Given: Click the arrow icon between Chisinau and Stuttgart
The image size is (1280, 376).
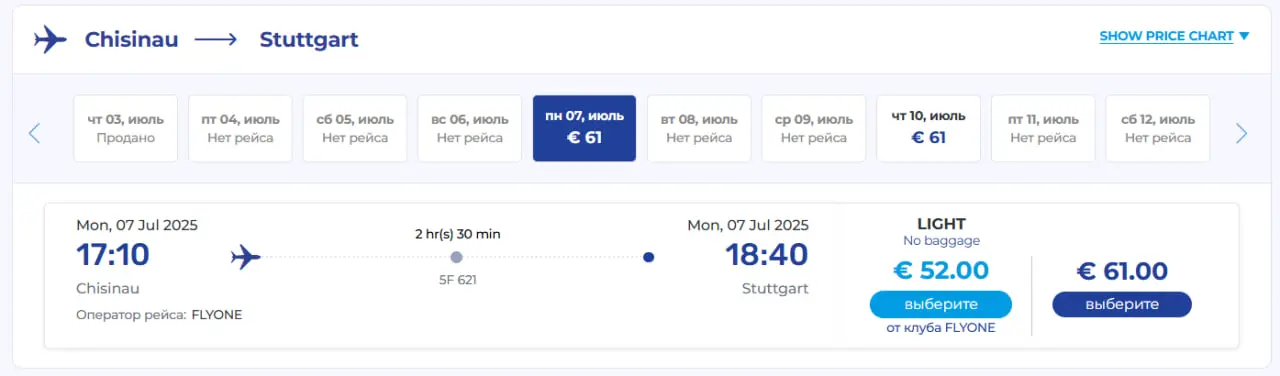Looking at the screenshot, I should click(216, 40).
